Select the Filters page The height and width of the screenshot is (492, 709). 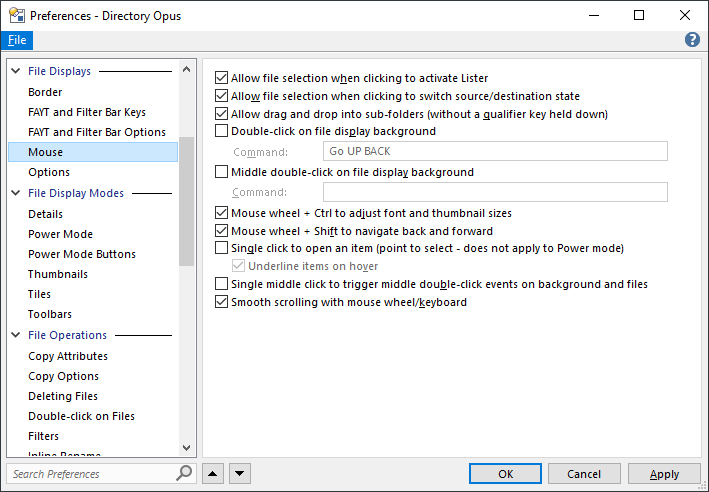[x=43, y=436]
